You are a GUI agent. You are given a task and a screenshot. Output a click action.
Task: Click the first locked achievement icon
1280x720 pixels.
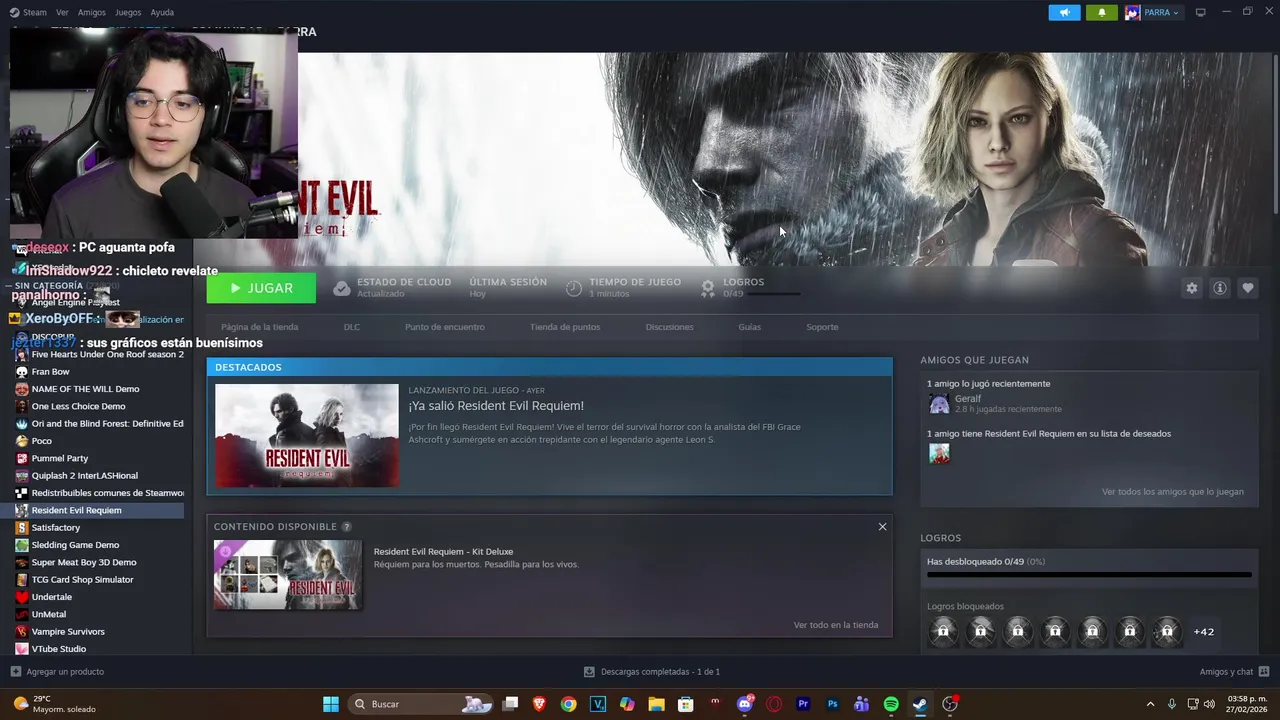[x=942, y=631]
